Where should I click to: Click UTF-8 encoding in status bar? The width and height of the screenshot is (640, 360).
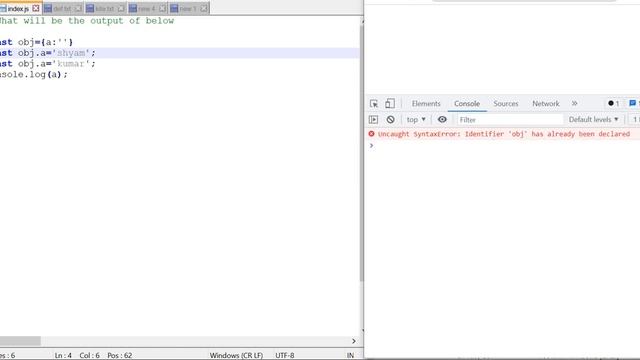pyautogui.click(x=284, y=356)
